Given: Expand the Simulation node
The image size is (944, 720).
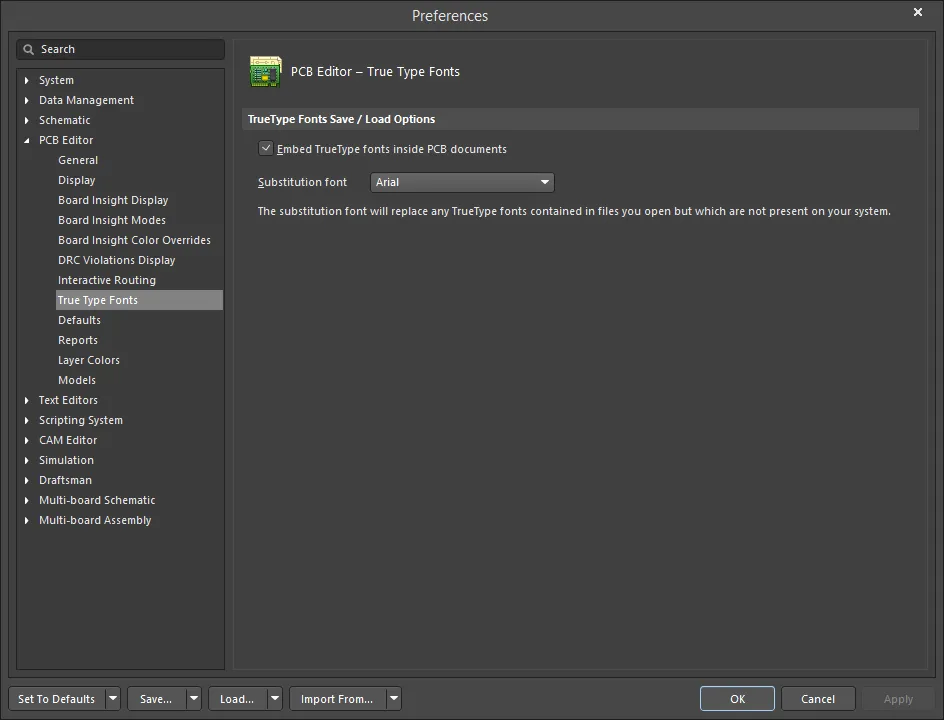Looking at the screenshot, I should [26, 460].
